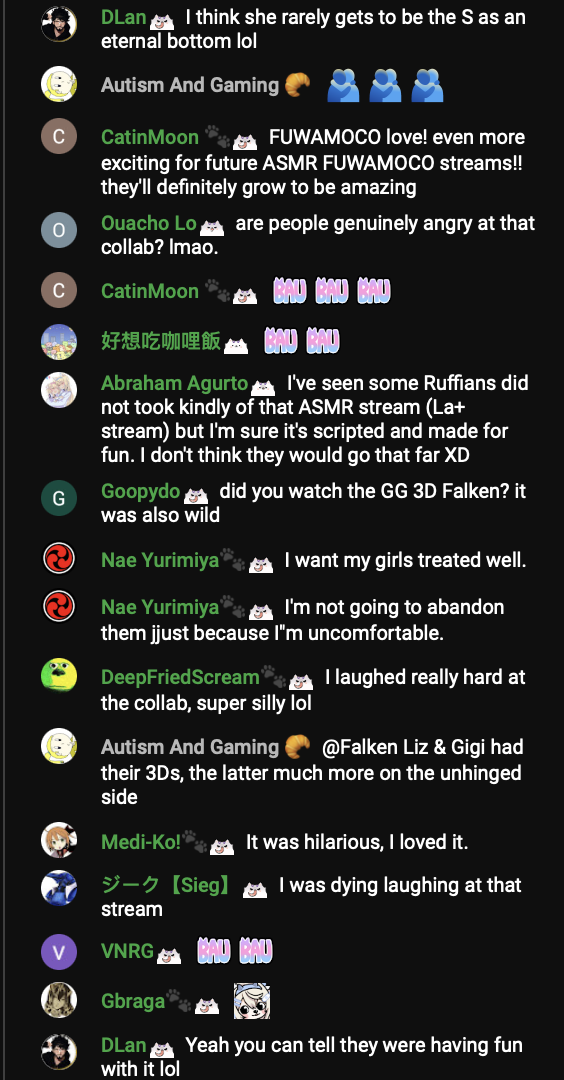
Task: Click a BAU emote in VNRG's message
Action: [x=213, y=951]
